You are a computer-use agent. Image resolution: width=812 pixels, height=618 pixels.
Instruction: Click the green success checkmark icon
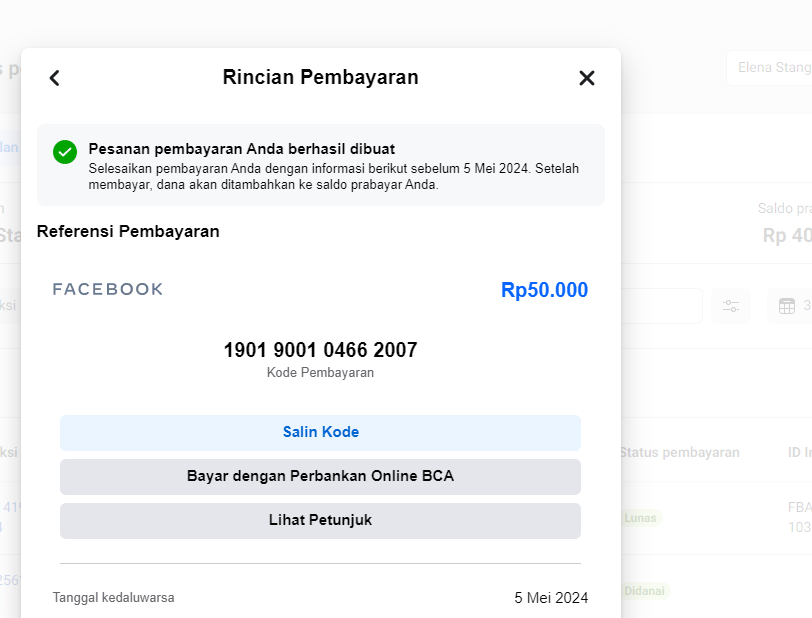65,152
